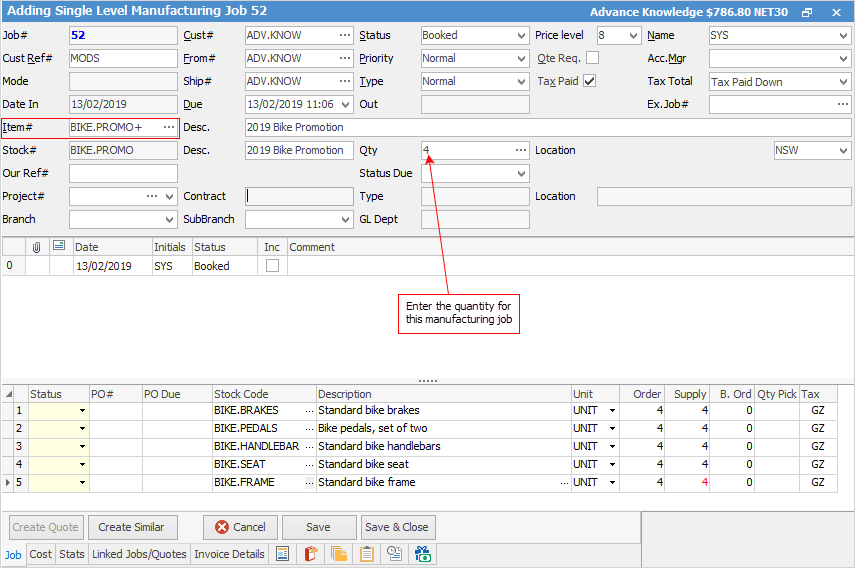This screenshot has width=855, height=568.
Task: Click the ellipsis button in Item# field
Action: click(x=168, y=128)
